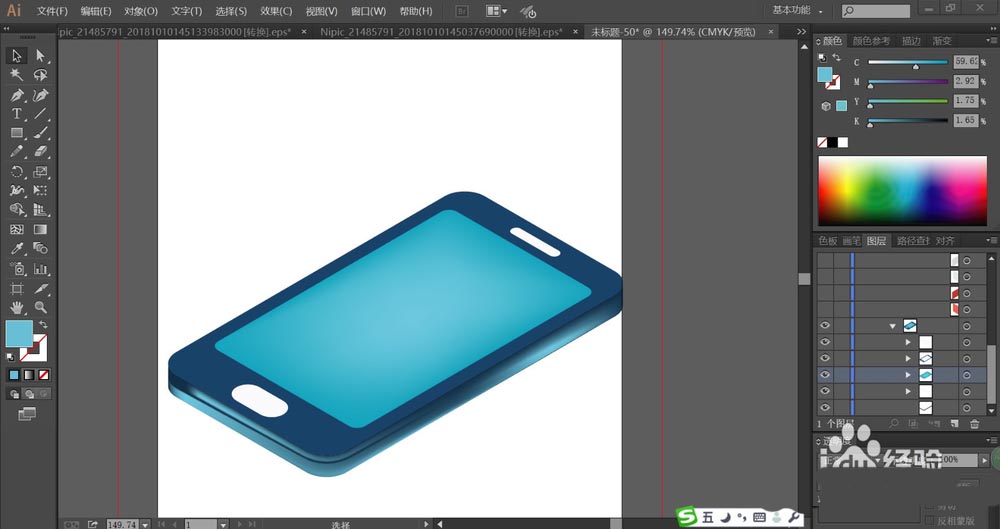Select the Shape Builder tool
The height and width of the screenshot is (529, 1000).
click(17, 210)
